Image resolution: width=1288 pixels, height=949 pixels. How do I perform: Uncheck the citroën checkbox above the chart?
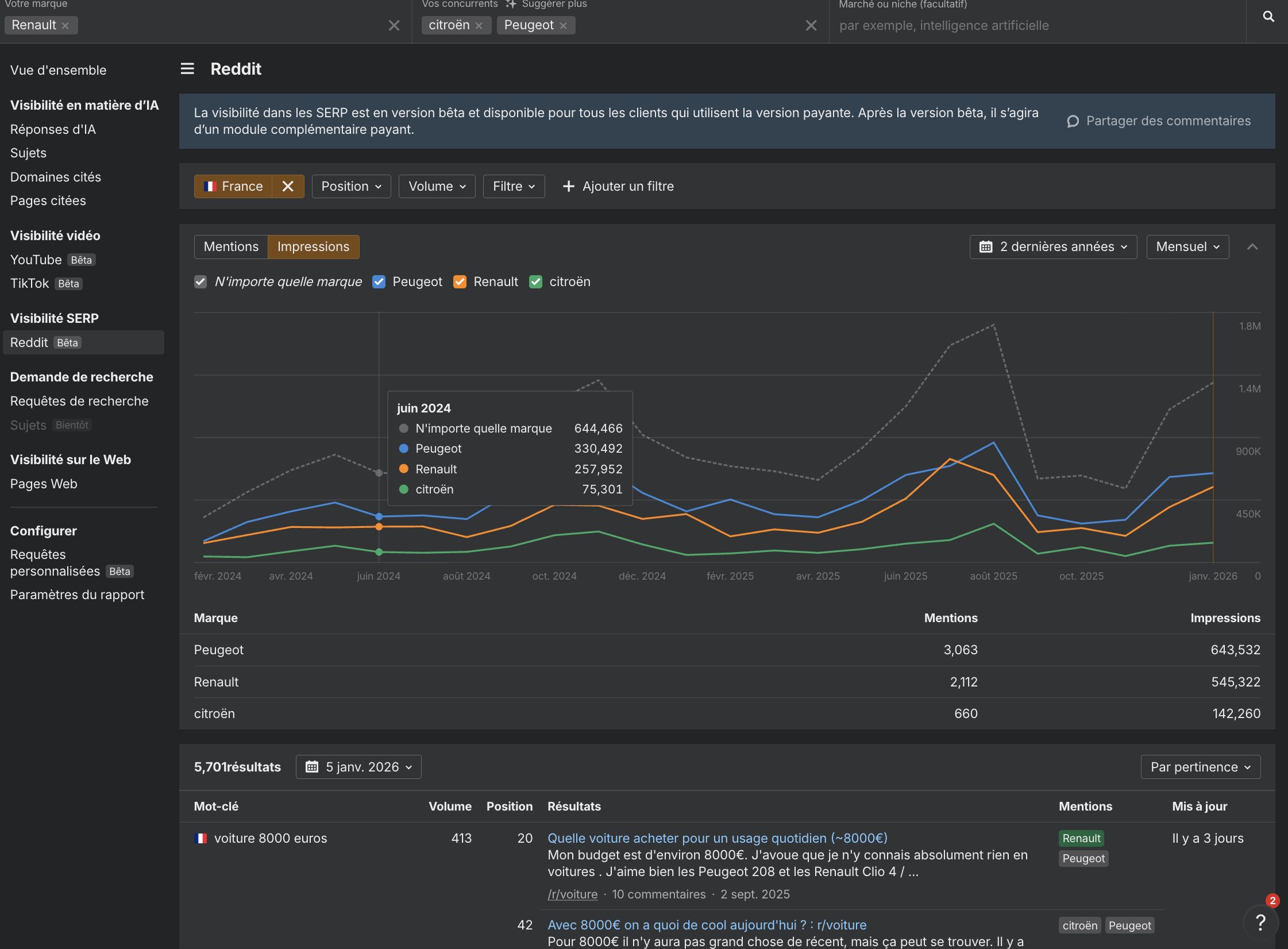tap(535, 281)
